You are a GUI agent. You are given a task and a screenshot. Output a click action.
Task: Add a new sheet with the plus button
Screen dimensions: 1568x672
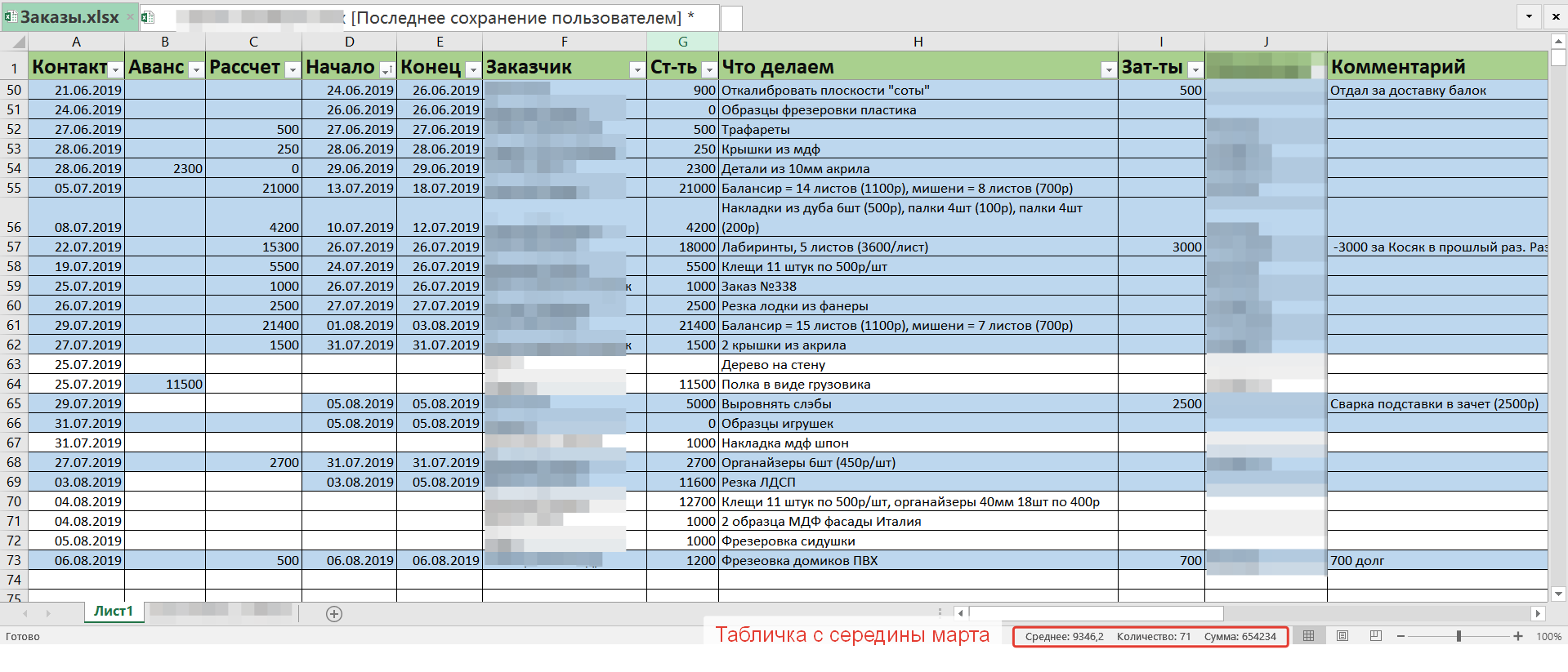click(x=334, y=614)
